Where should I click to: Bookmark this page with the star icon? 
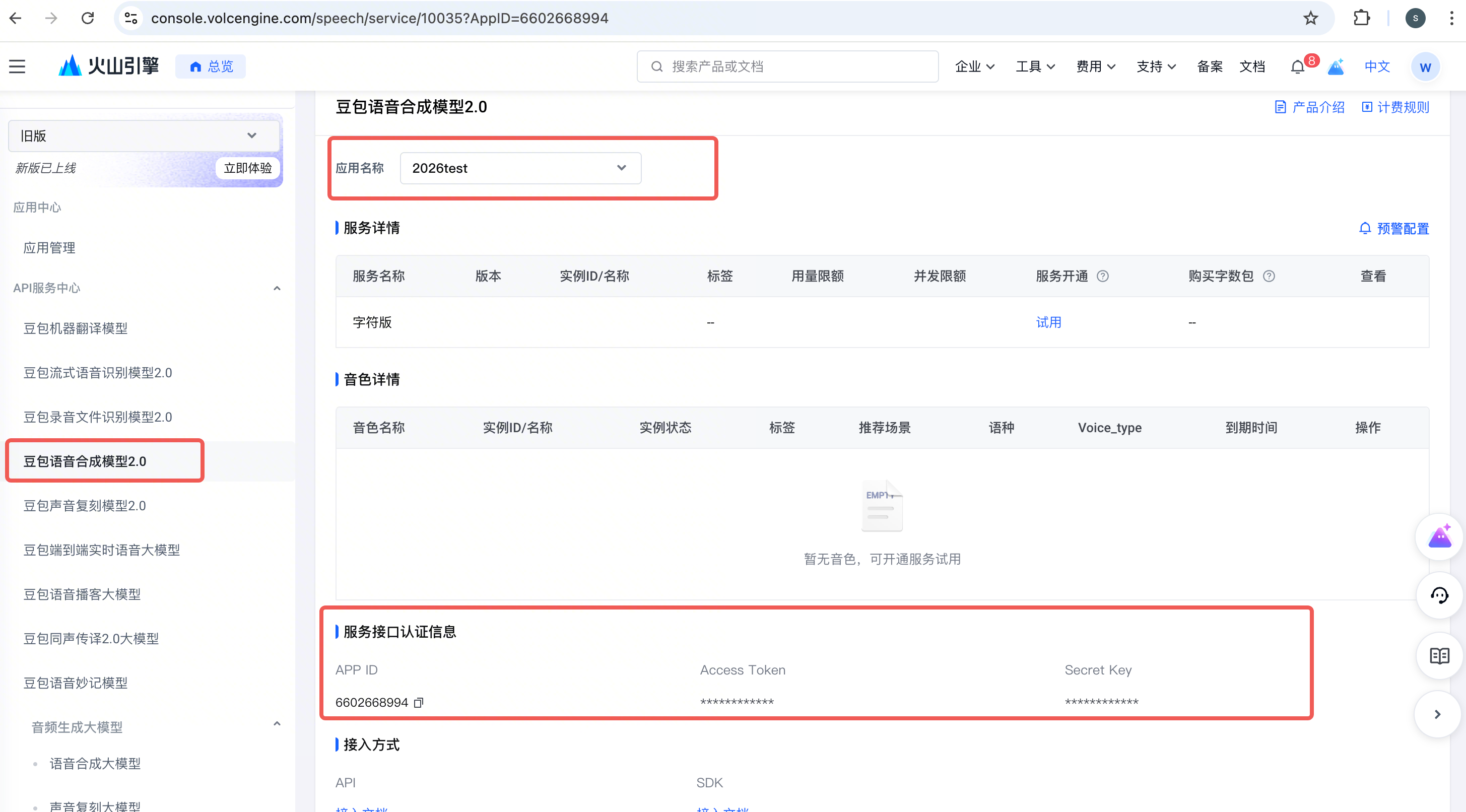click(x=1311, y=18)
